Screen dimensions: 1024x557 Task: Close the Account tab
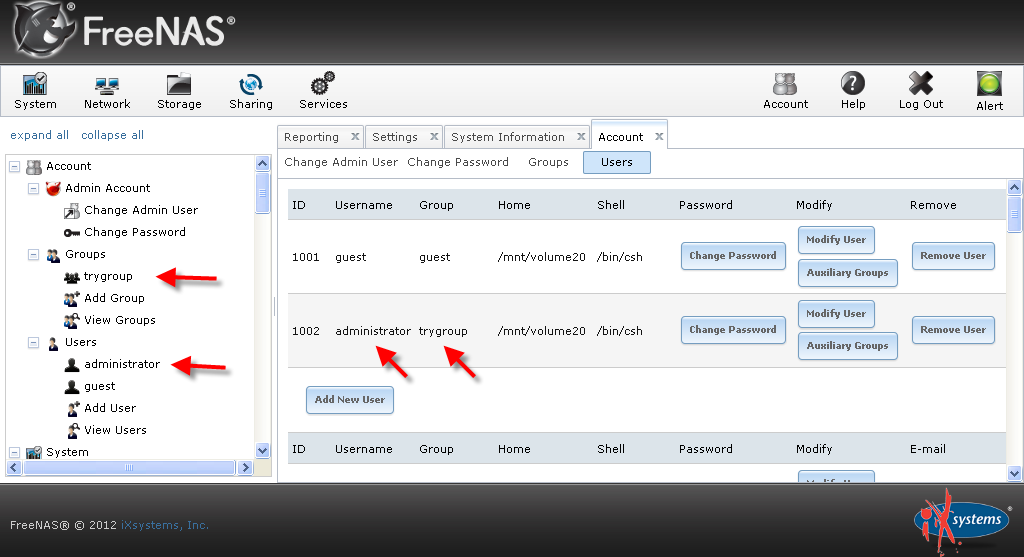pos(660,136)
